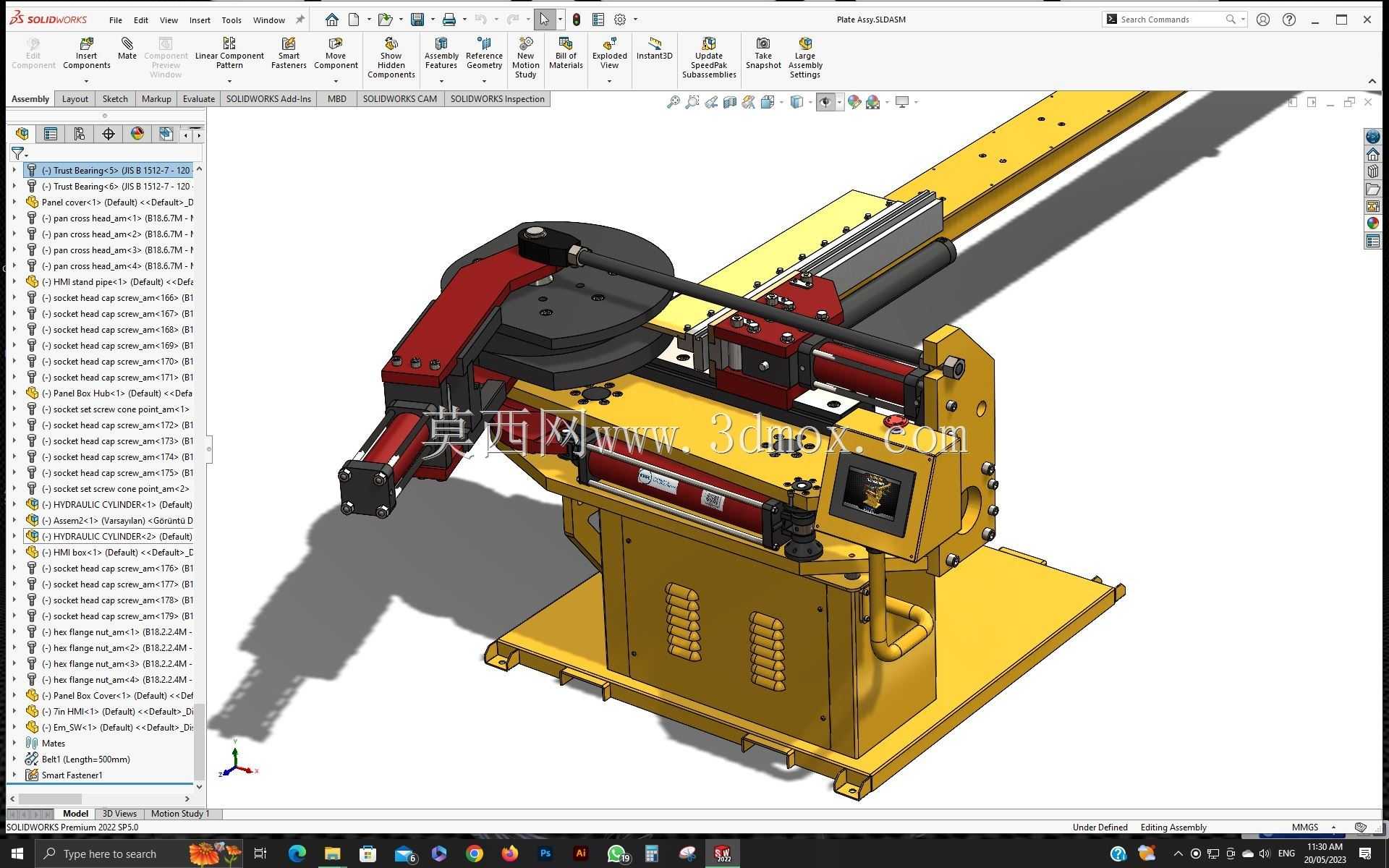The width and height of the screenshot is (1389, 868).
Task: Open Reference Geometry tool
Action: (x=484, y=54)
